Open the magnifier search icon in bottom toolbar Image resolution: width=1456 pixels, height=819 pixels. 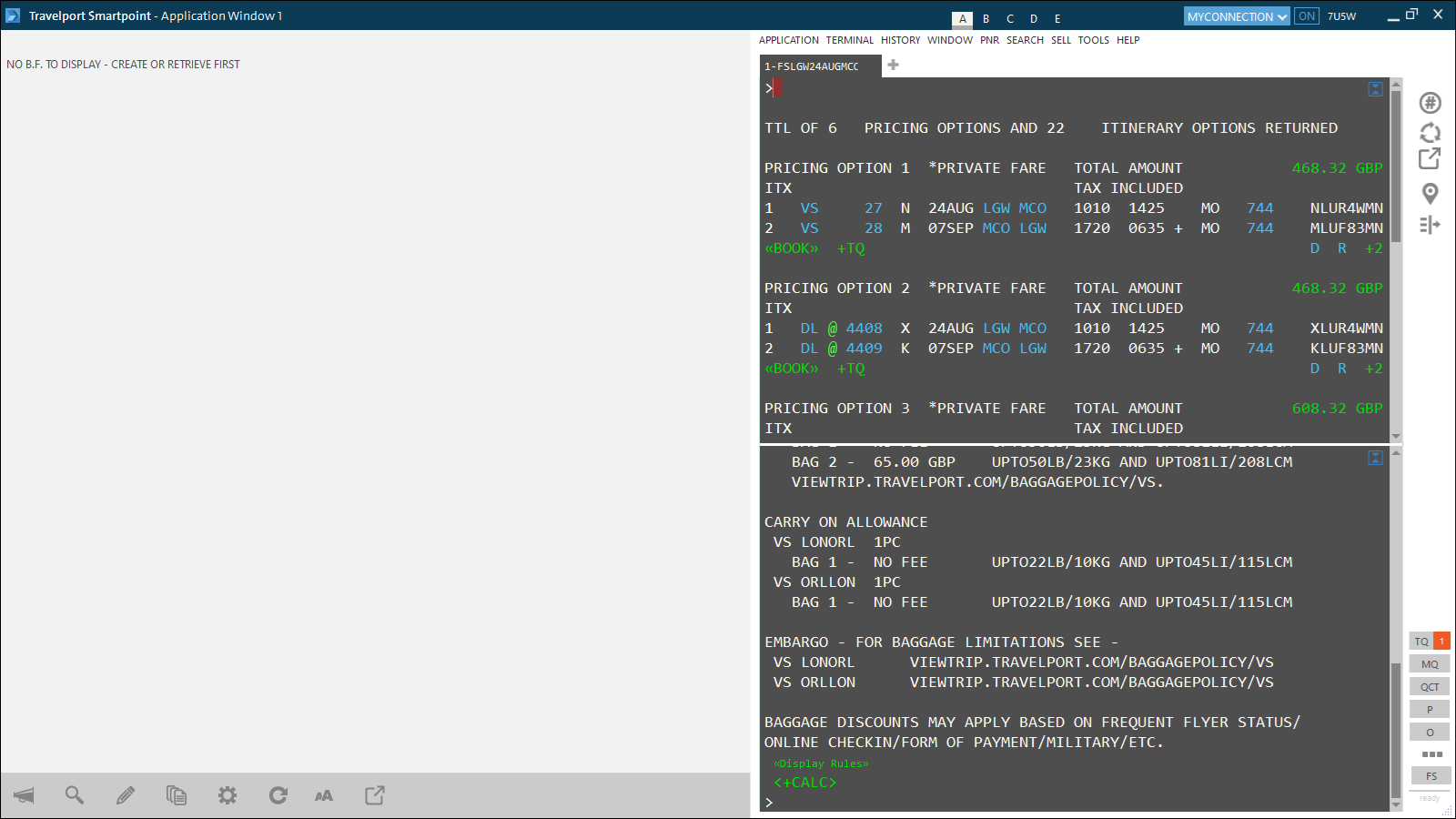[75, 795]
